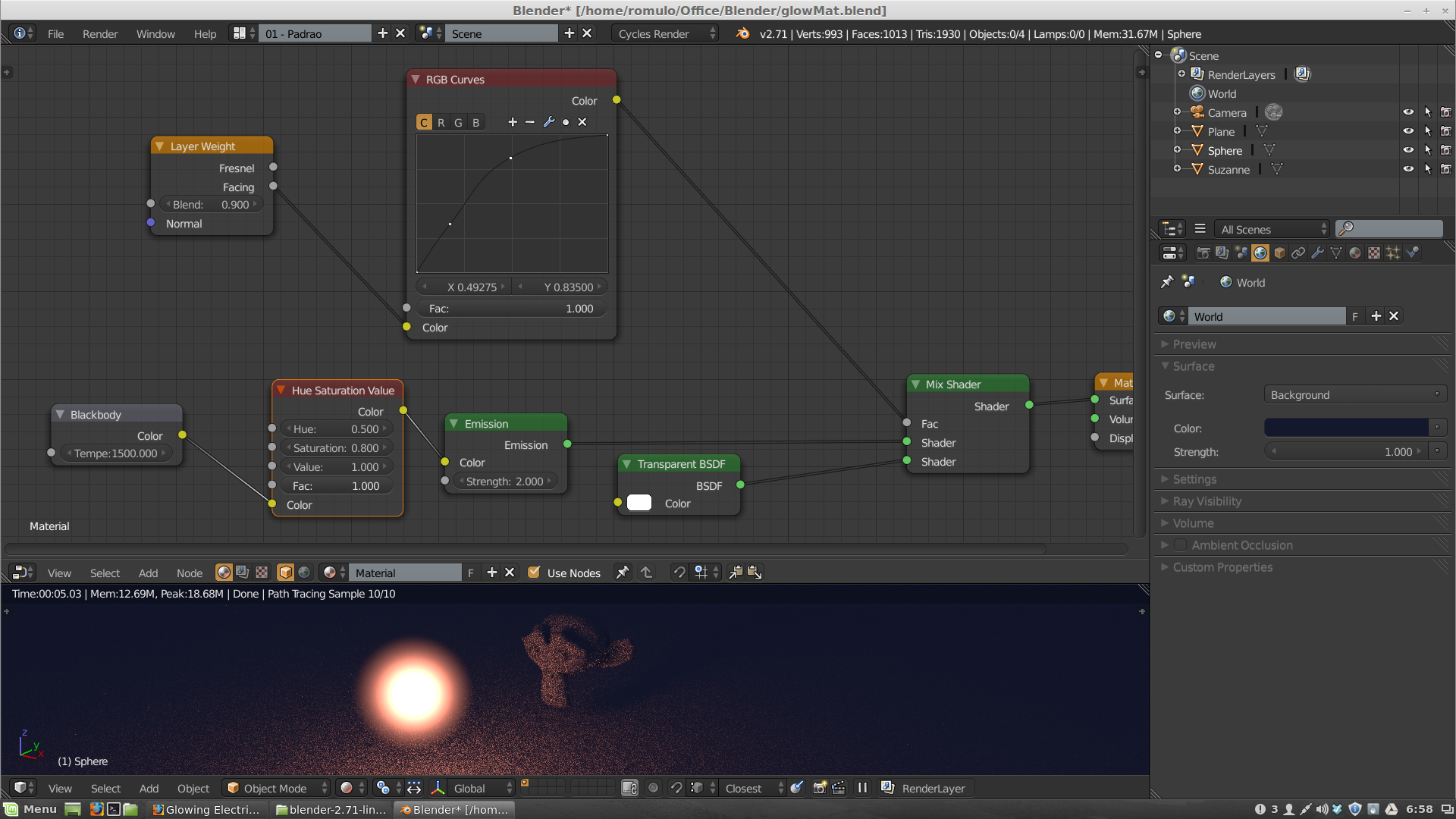Expand the Ray Visibility panel
1456x819 pixels.
click(x=1207, y=501)
